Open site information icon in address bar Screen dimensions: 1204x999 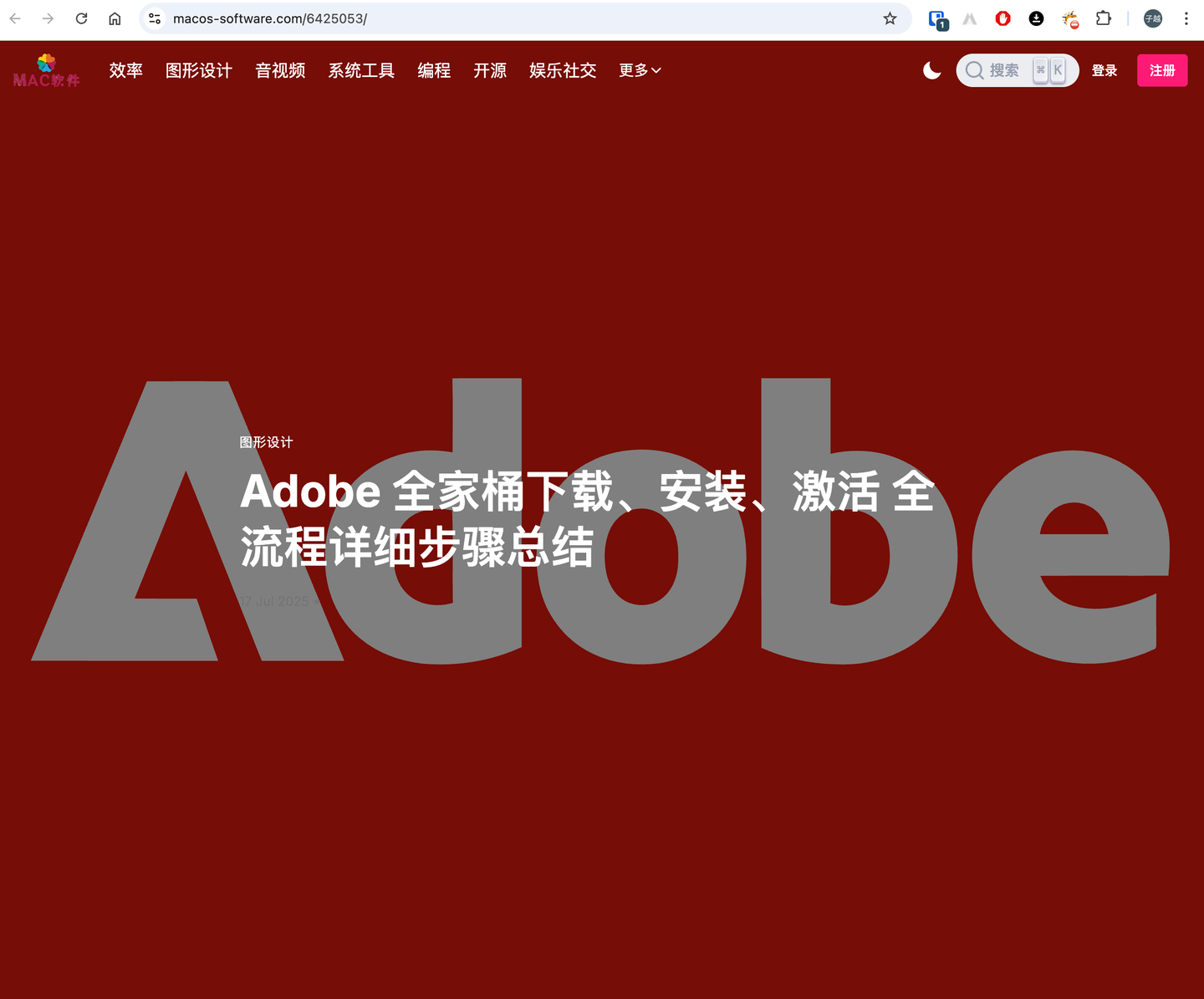click(154, 18)
